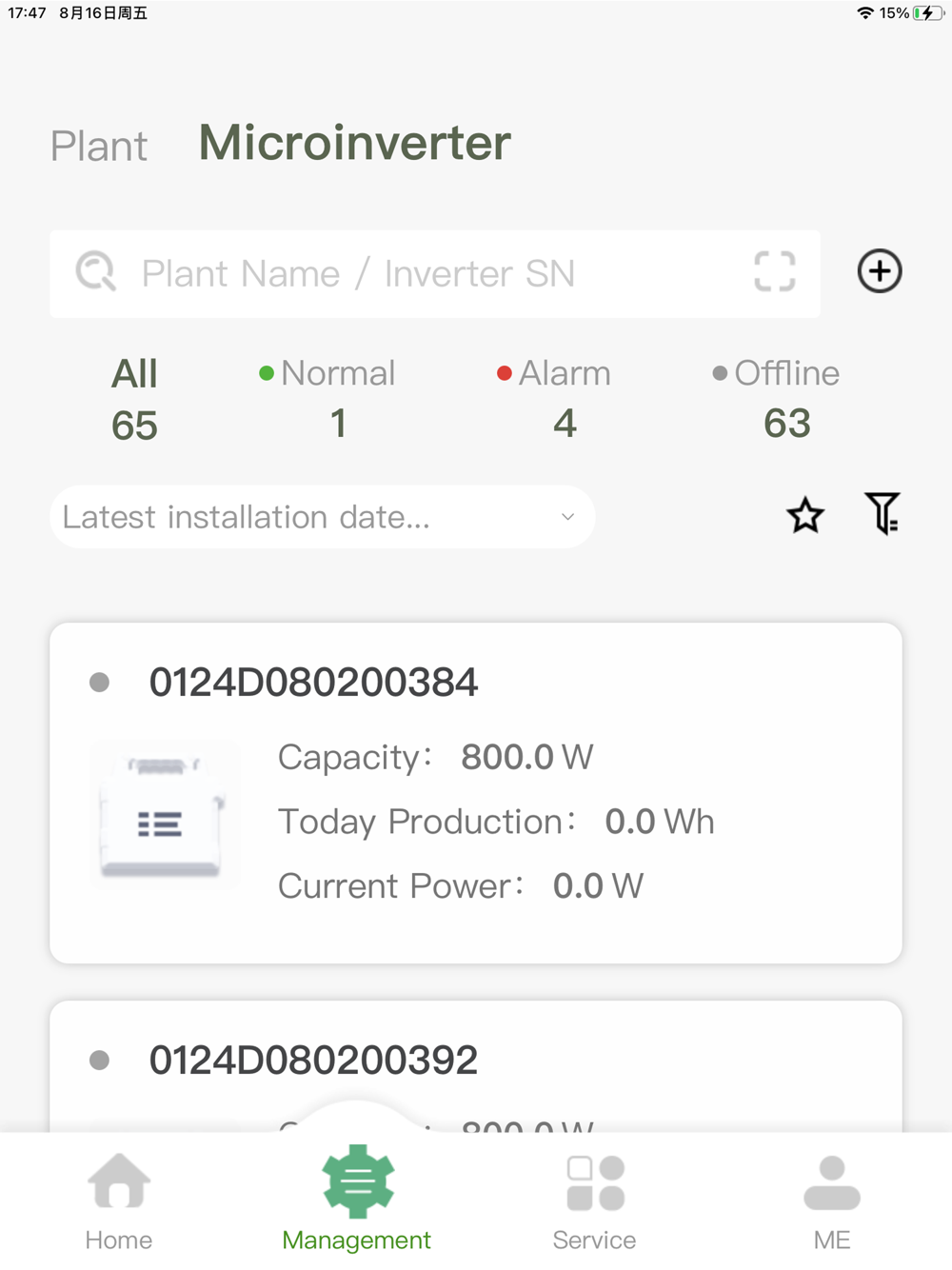Viewport: 952px width, 1270px height.
Task: Tap the add device plus icon
Action: click(x=879, y=272)
